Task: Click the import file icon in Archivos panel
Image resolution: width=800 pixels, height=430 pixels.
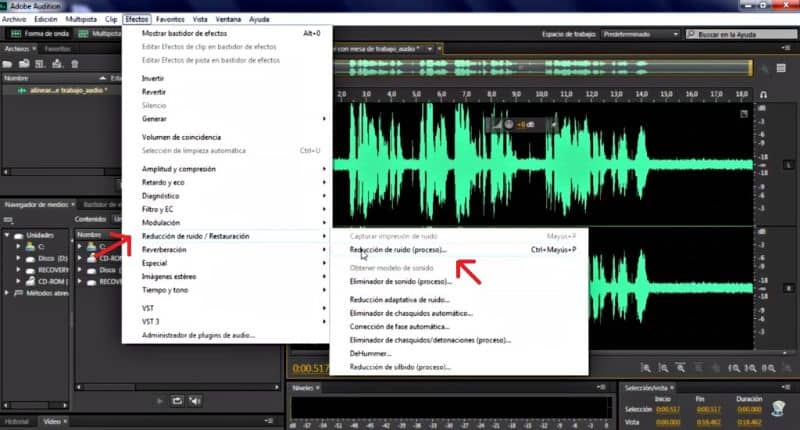Action: (x=24, y=64)
